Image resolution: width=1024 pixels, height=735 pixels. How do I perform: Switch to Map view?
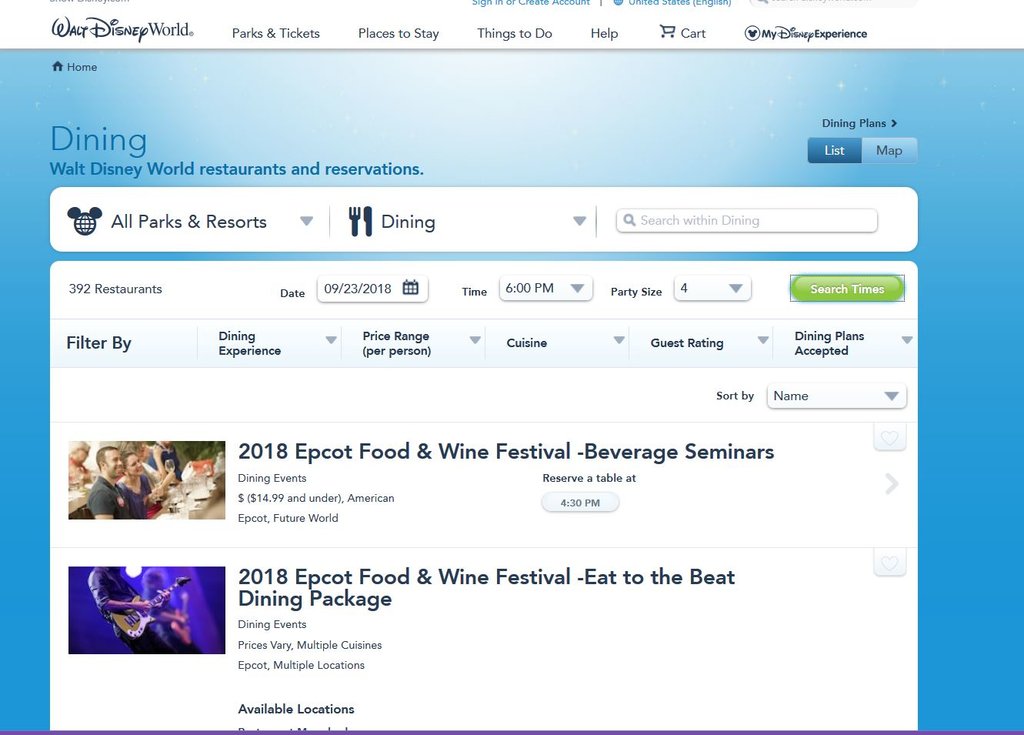click(x=888, y=150)
